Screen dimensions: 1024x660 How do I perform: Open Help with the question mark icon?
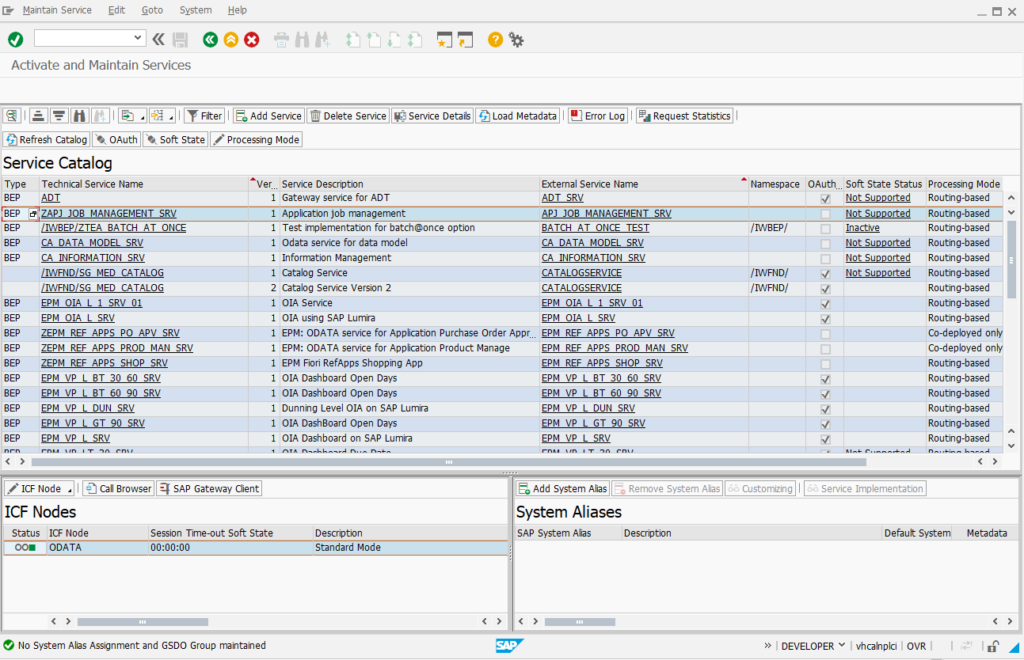pyautogui.click(x=495, y=40)
